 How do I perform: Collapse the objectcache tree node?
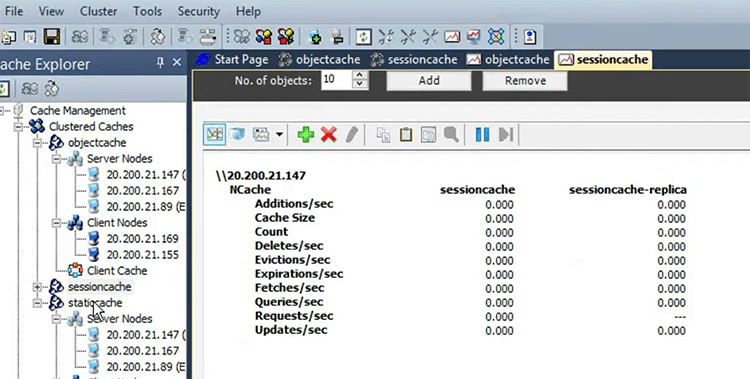(x=37, y=143)
